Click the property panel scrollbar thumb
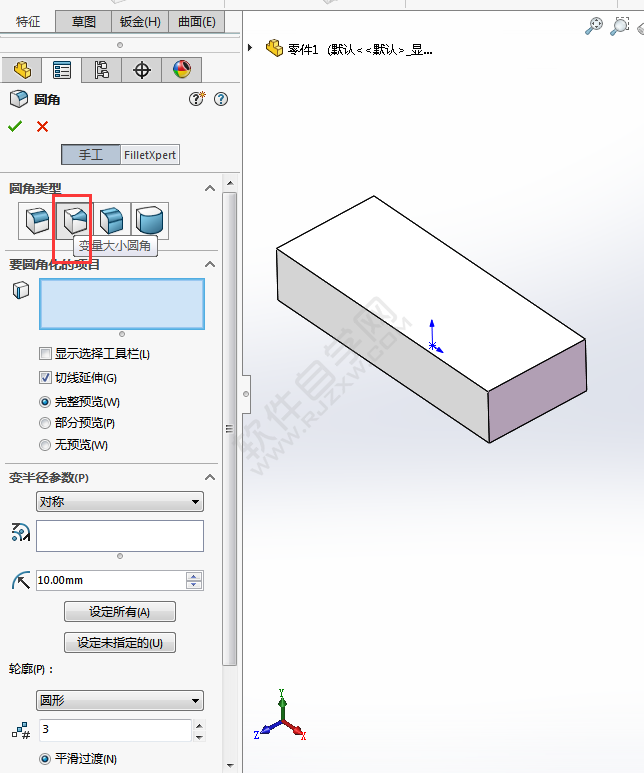This screenshot has height=773, width=644. [230, 428]
